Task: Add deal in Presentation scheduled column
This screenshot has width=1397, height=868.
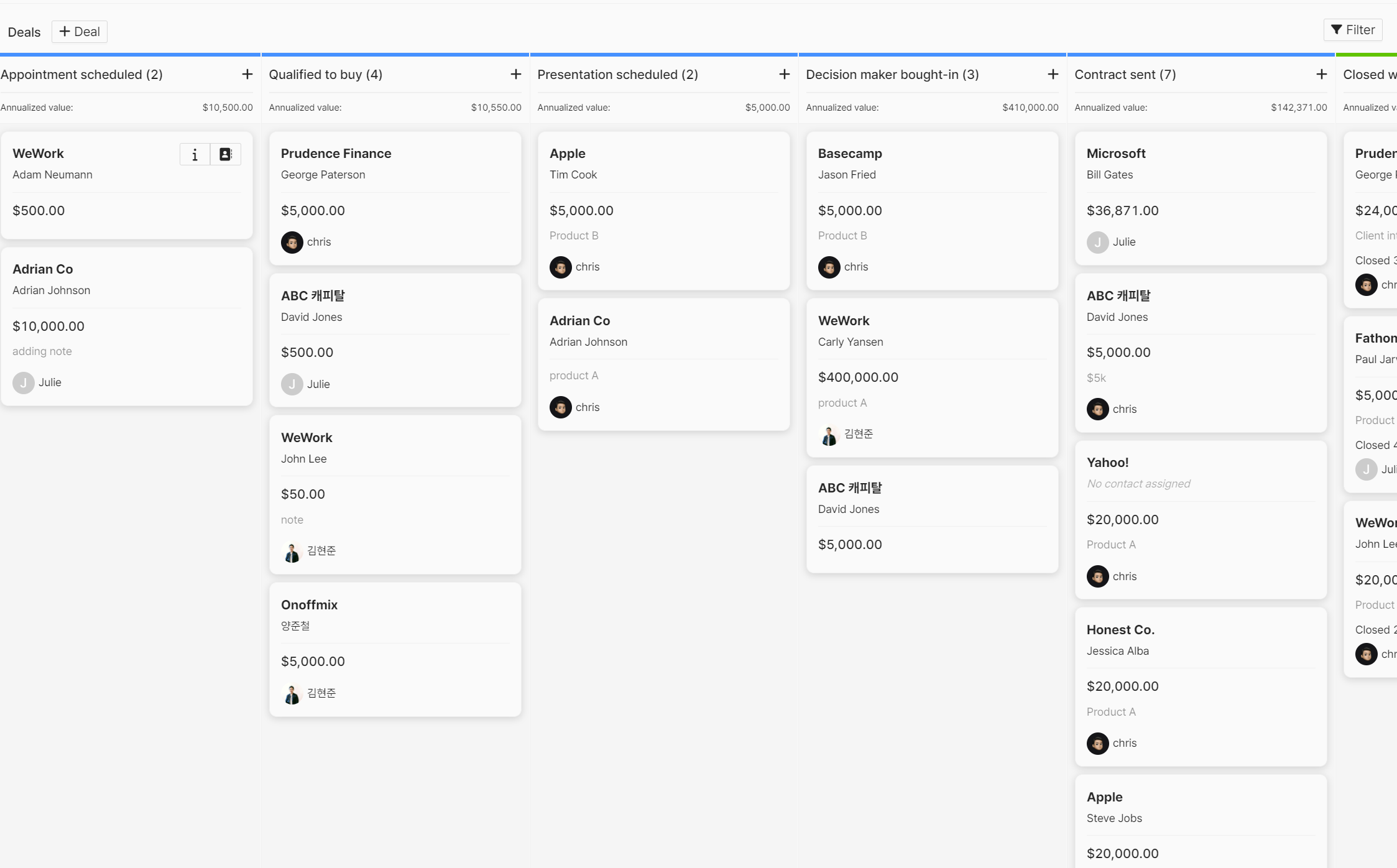Action: point(784,75)
